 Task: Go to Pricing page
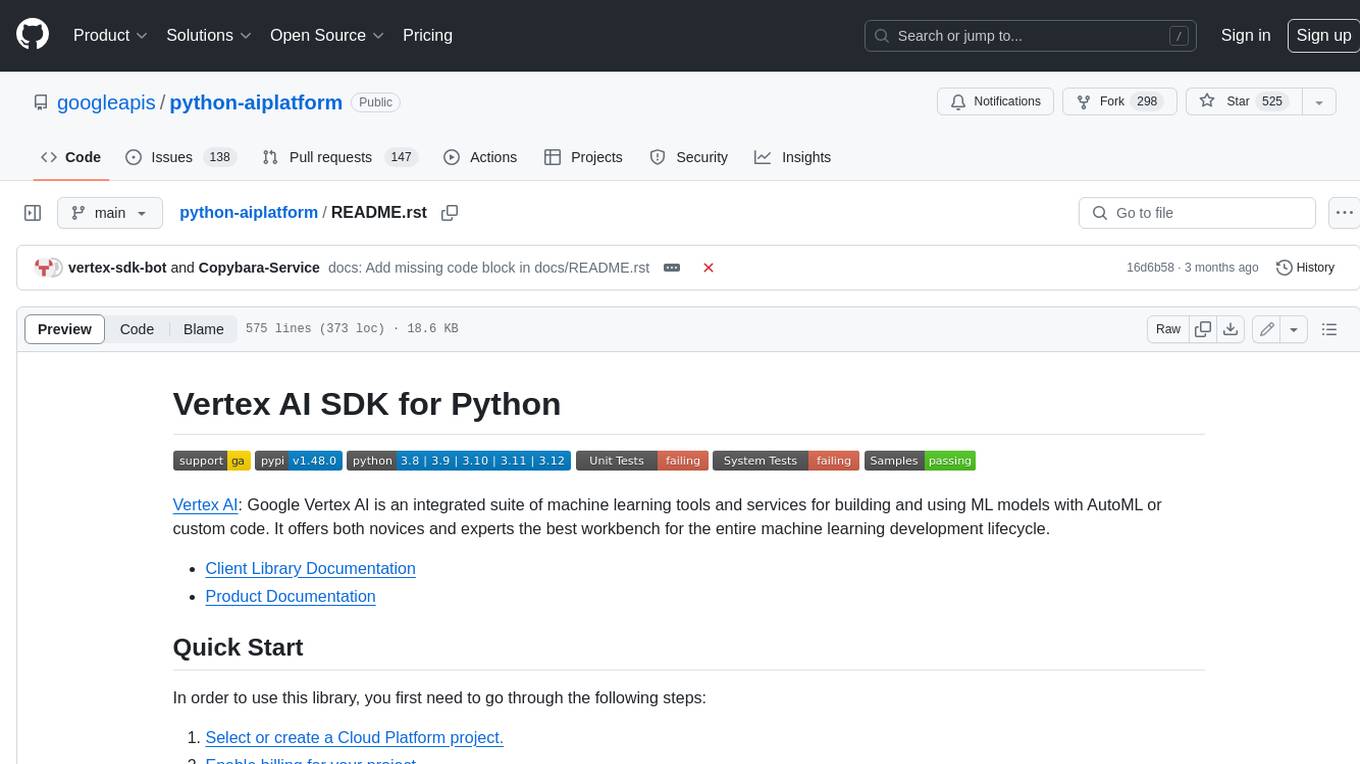(x=427, y=35)
